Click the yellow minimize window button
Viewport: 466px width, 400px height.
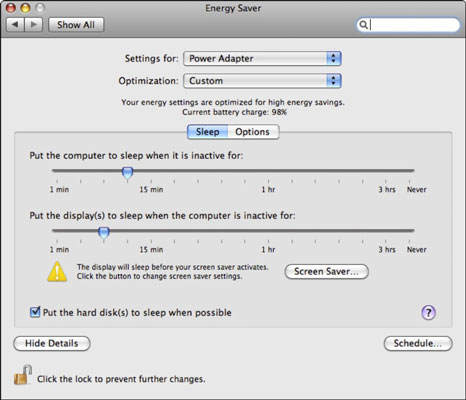[25, 8]
